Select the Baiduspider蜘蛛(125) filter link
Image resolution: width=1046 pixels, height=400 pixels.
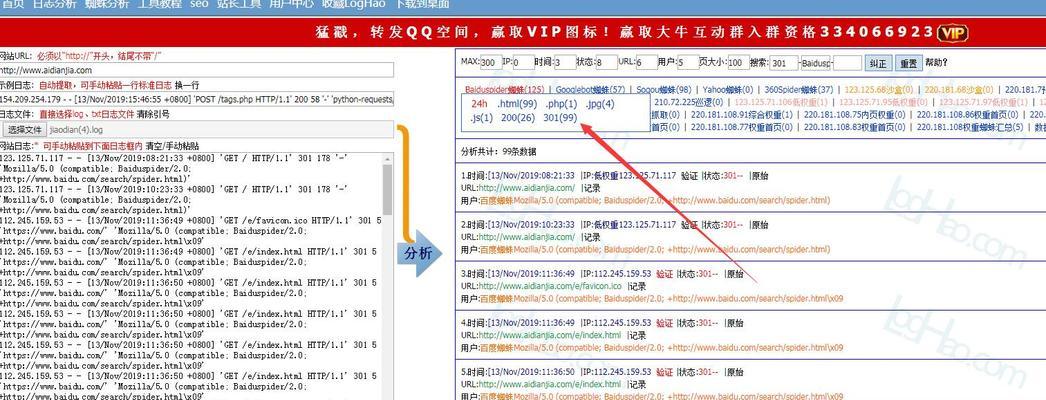click(504, 89)
